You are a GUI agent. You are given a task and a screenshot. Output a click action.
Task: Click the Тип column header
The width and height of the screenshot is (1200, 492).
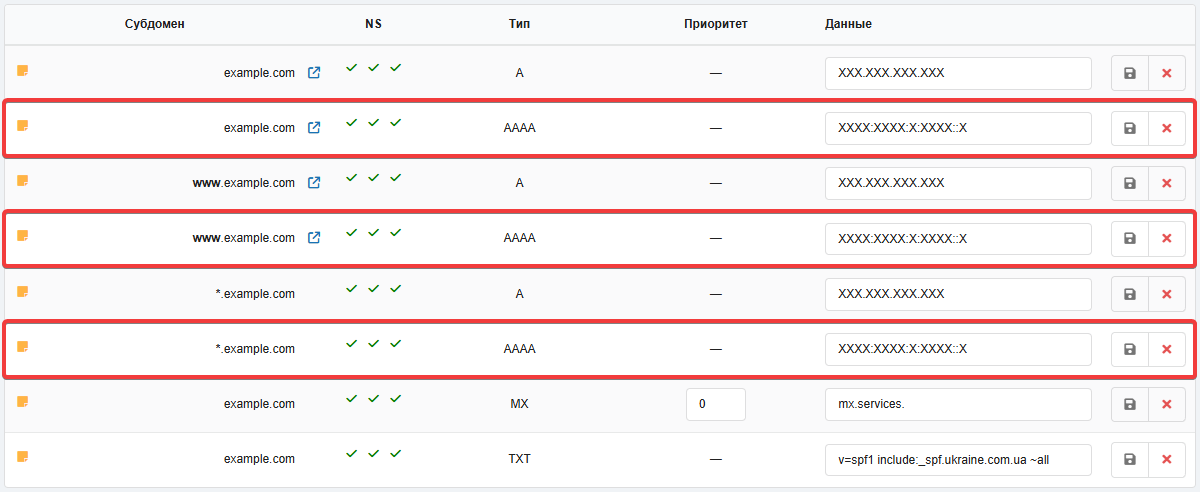pyautogui.click(x=519, y=23)
